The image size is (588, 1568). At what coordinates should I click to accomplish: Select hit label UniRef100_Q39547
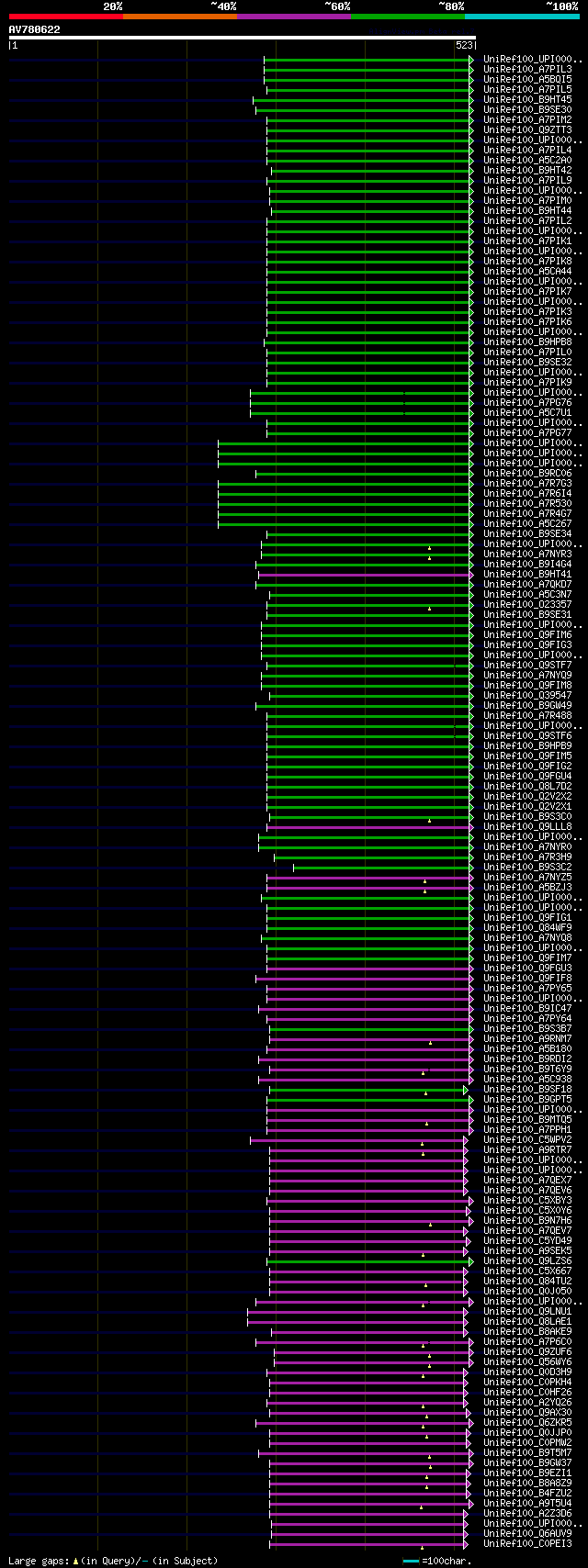point(527,695)
